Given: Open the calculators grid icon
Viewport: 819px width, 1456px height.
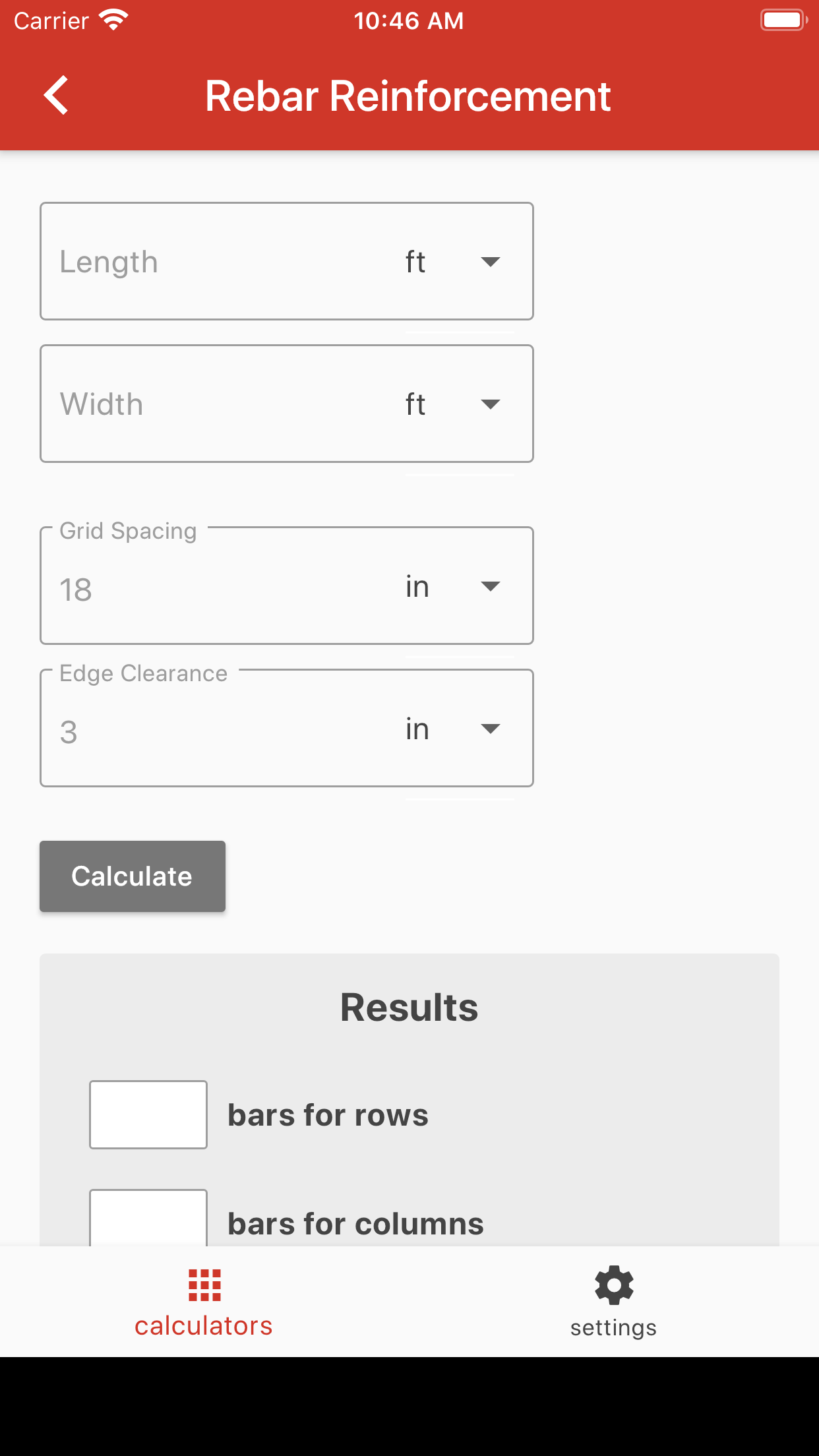Looking at the screenshot, I should point(204,1285).
